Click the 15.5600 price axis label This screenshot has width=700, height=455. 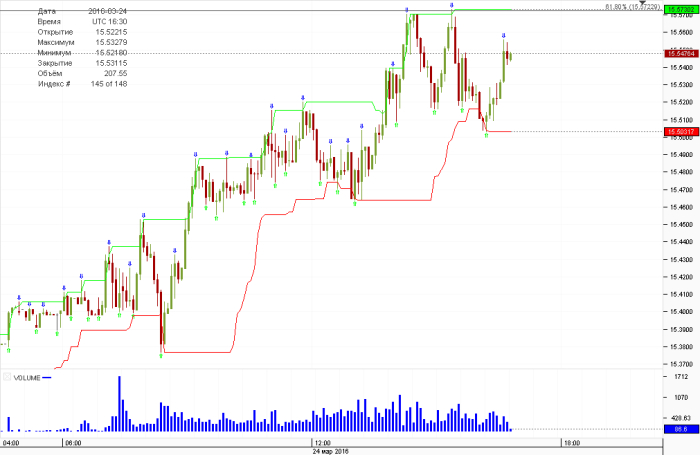tap(681, 32)
